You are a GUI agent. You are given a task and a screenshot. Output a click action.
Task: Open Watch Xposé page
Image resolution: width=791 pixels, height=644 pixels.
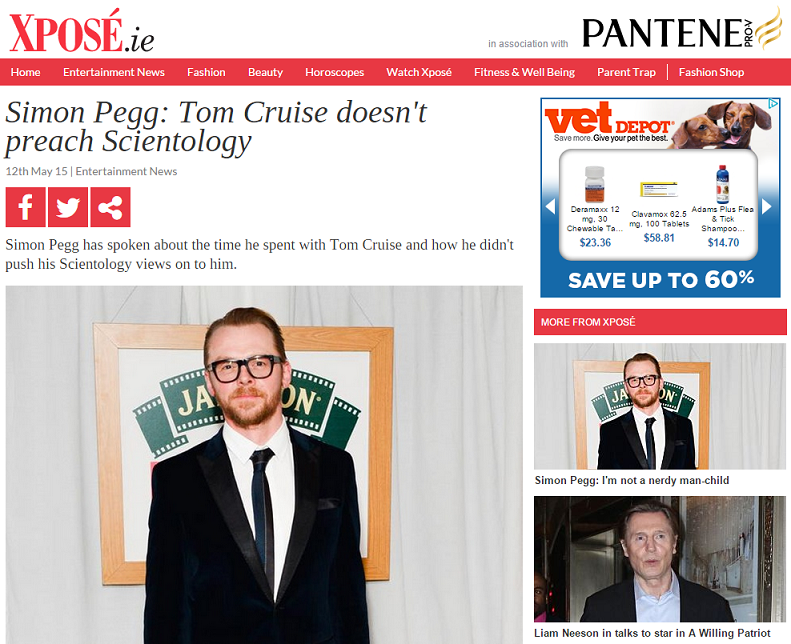tap(419, 72)
